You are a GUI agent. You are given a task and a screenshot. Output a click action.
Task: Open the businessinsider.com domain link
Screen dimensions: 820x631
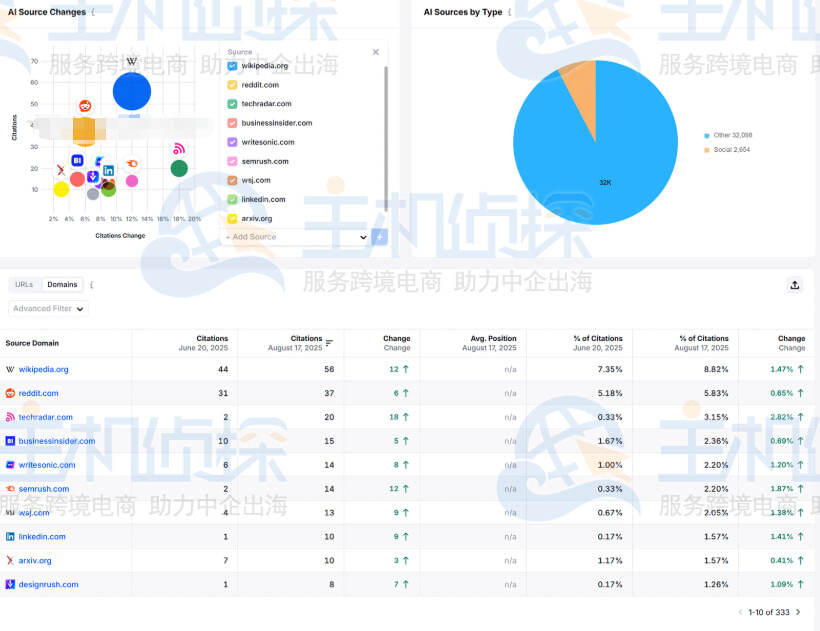click(57, 441)
